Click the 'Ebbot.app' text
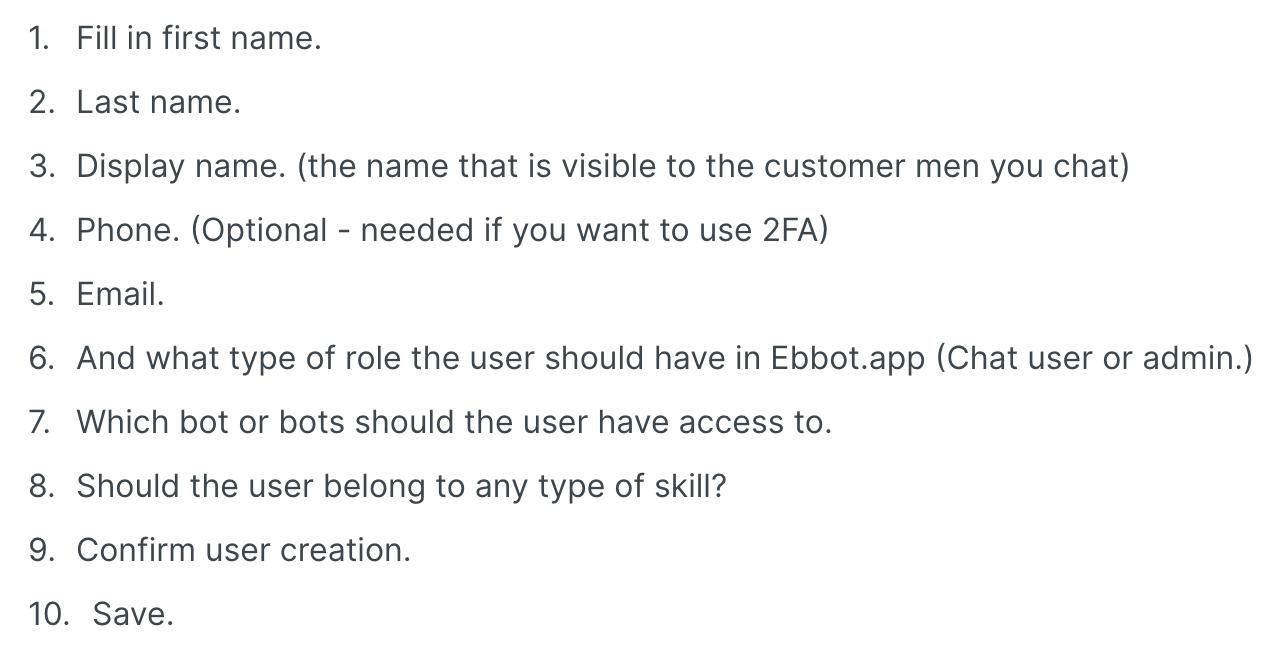 pos(848,358)
